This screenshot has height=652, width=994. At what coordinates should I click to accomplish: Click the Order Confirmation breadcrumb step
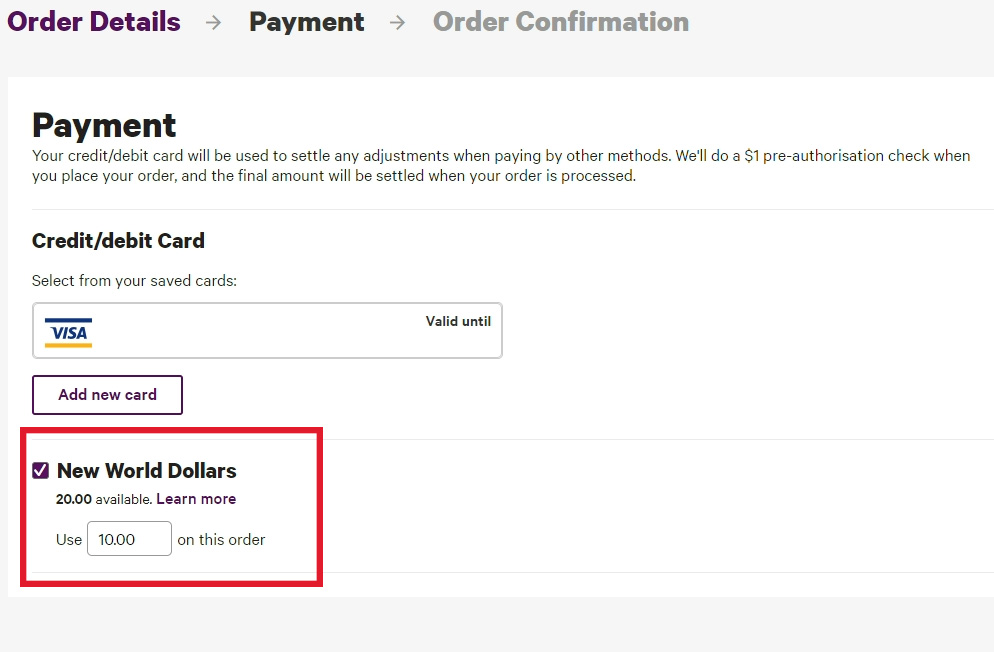[x=560, y=22]
